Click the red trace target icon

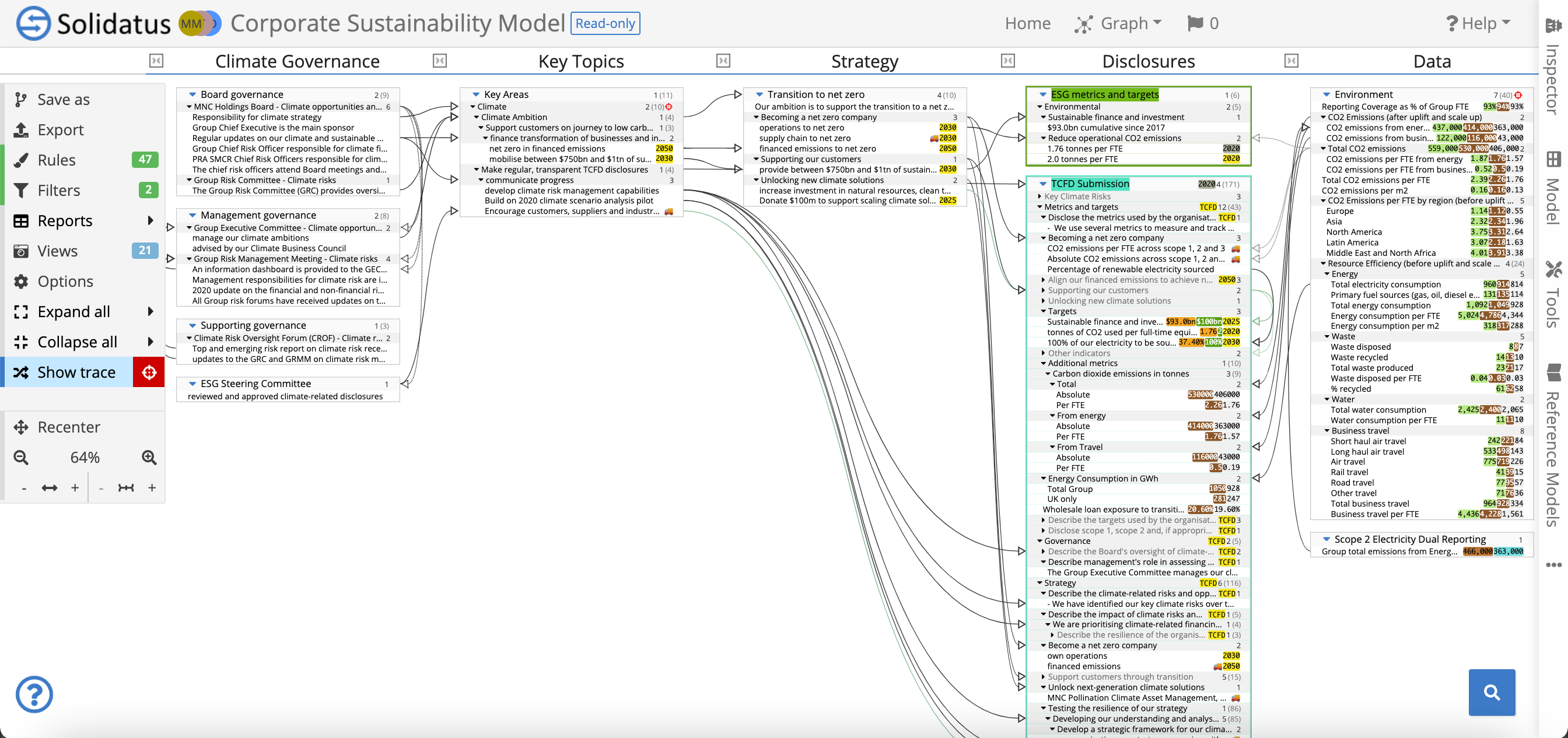(x=149, y=372)
